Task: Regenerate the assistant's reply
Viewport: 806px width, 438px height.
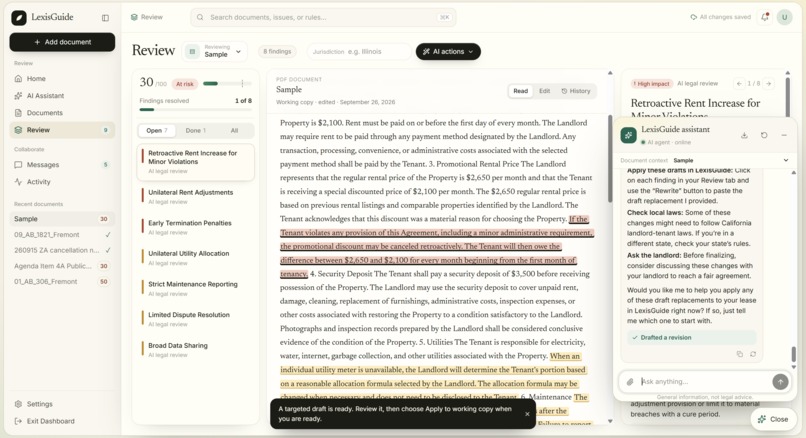Action: point(753,354)
